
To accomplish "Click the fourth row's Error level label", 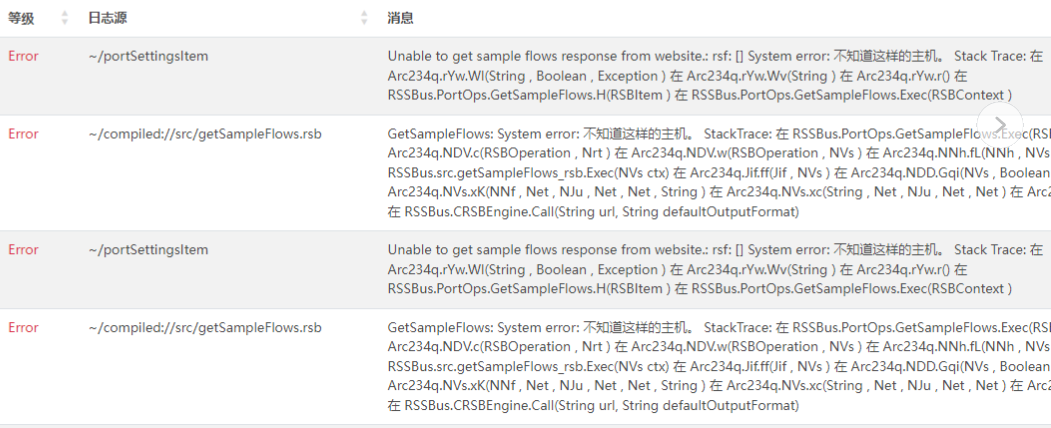I will (23, 328).
